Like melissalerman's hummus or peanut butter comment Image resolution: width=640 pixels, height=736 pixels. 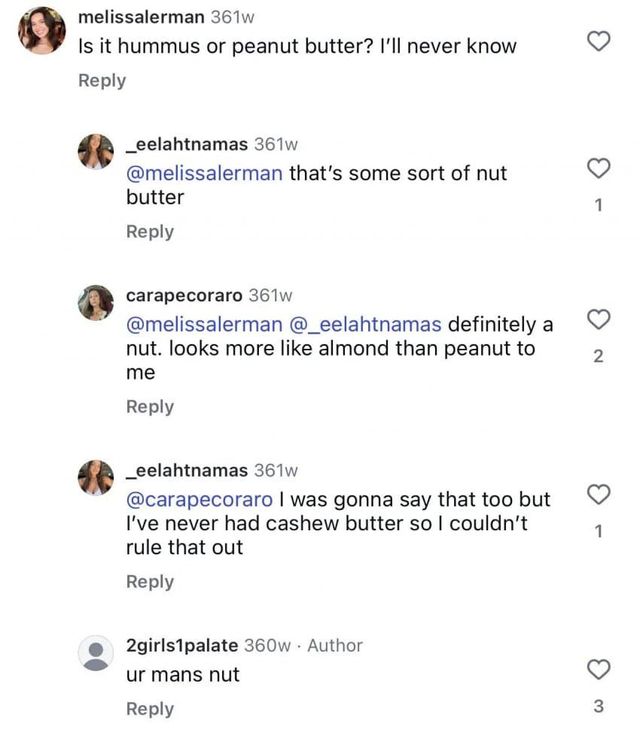coord(598,41)
